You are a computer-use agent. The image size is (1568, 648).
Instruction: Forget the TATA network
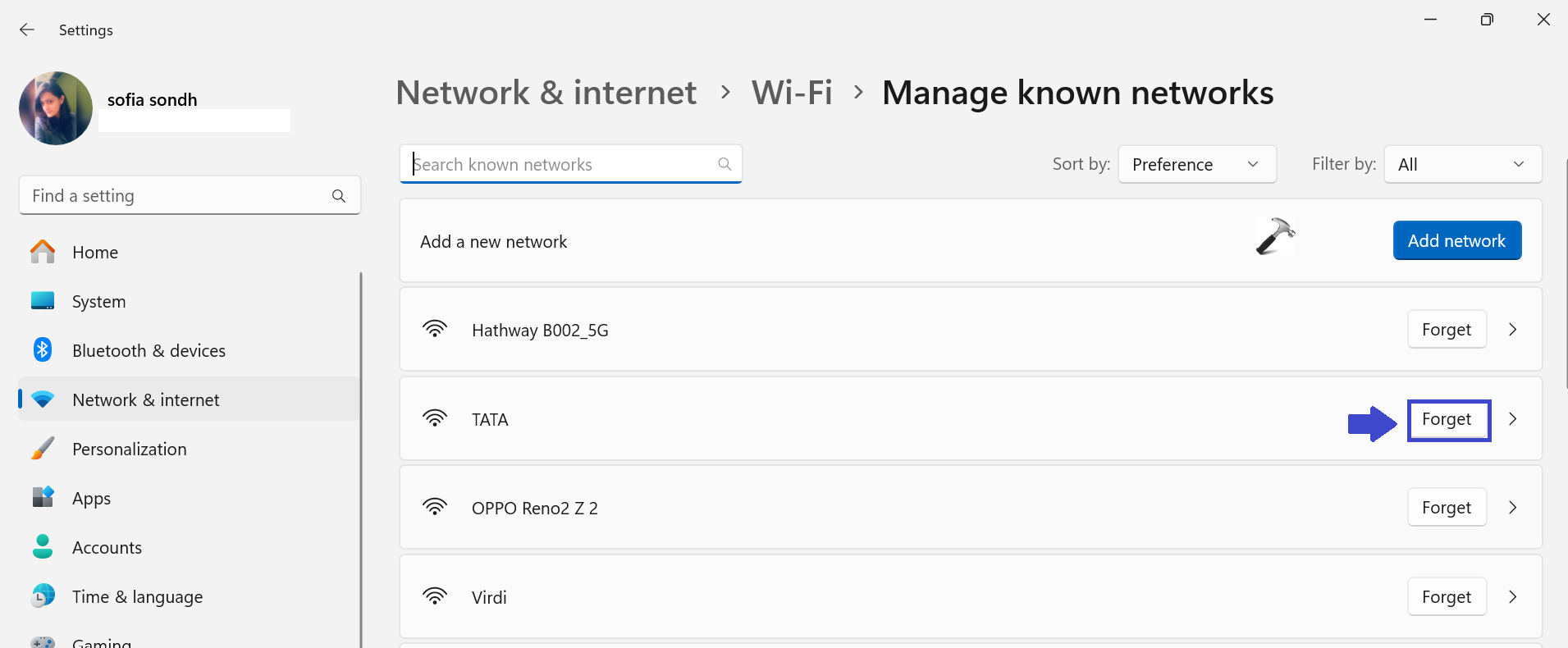coord(1447,420)
